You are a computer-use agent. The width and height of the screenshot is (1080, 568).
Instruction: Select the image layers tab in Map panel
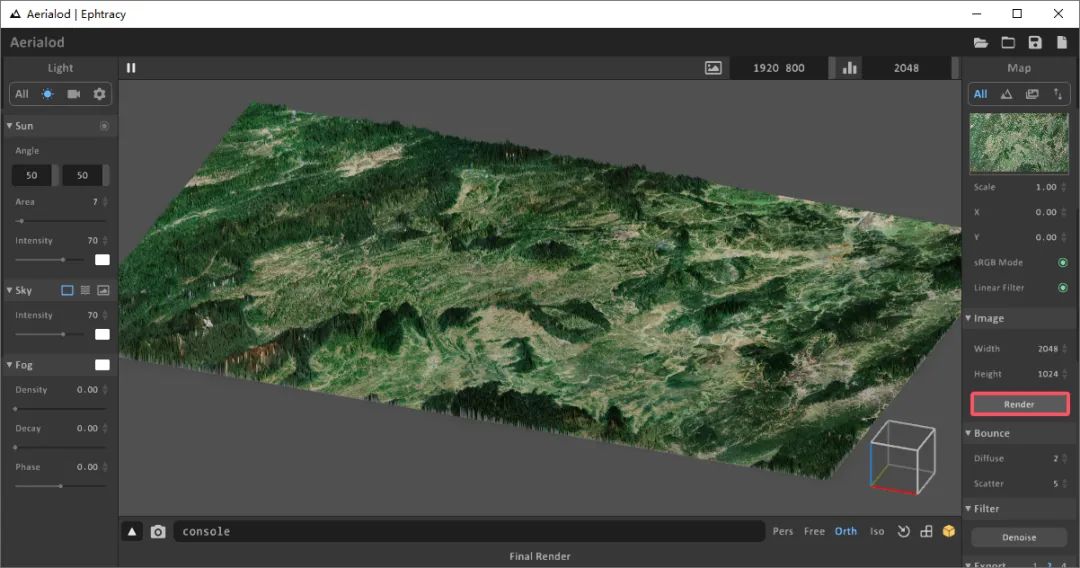point(1032,94)
